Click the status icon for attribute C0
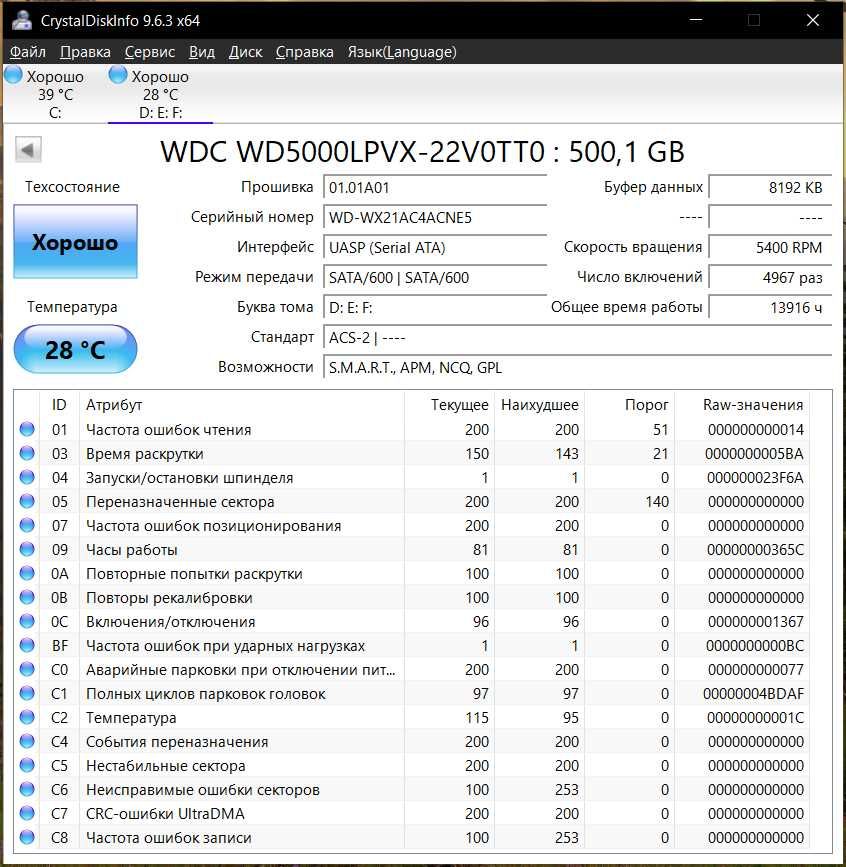This screenshot has width=846, height=867. (x=27, y=669)
